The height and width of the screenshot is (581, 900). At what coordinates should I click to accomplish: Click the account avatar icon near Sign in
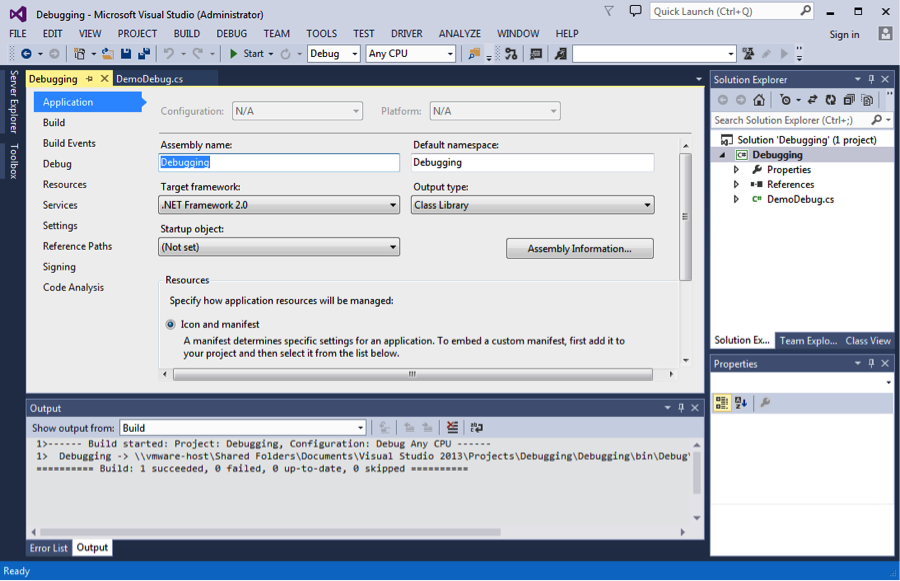point(885,33)
